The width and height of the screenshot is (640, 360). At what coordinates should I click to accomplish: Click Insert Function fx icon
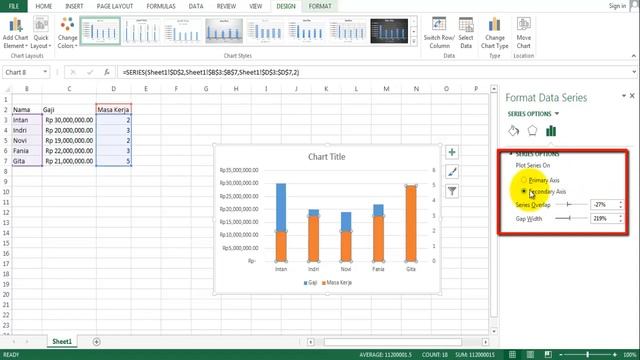pos(107,72)
